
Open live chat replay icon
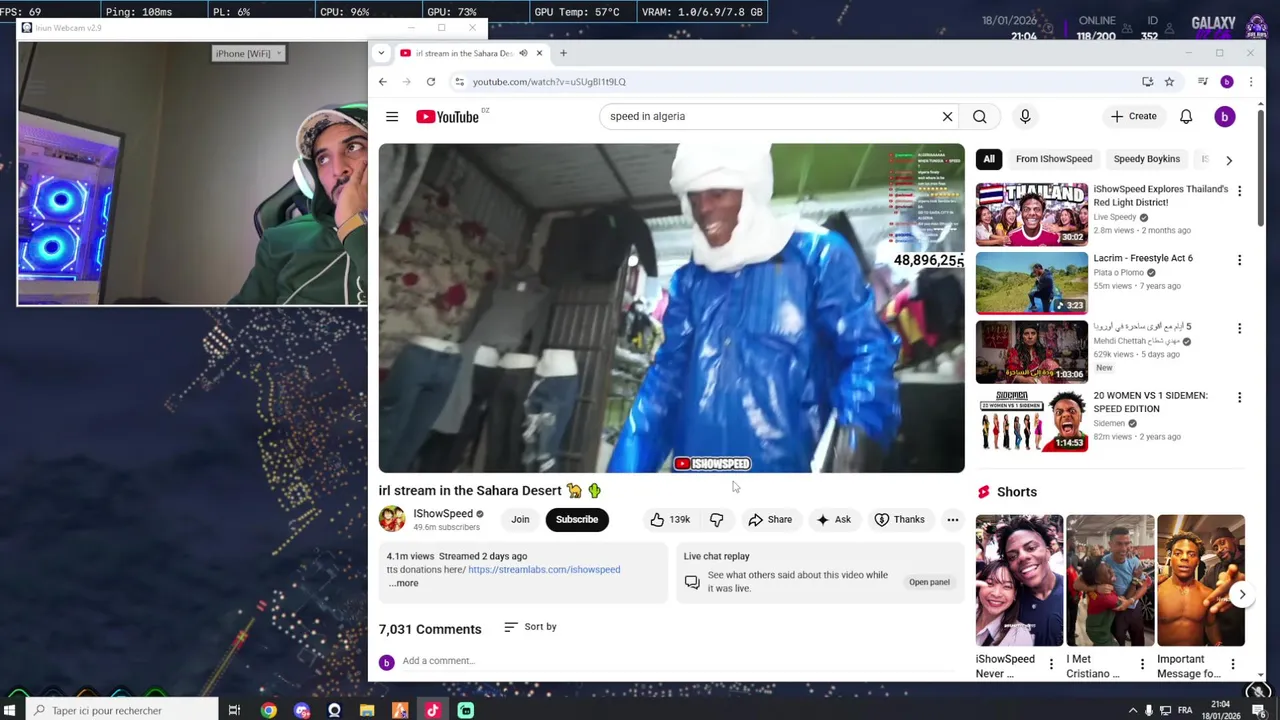coord(692,582)
